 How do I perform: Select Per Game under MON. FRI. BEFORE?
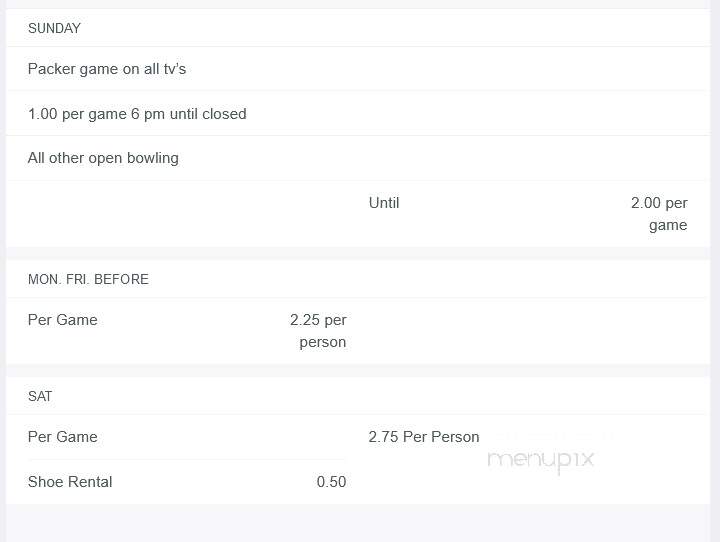(x=62, y=320)
